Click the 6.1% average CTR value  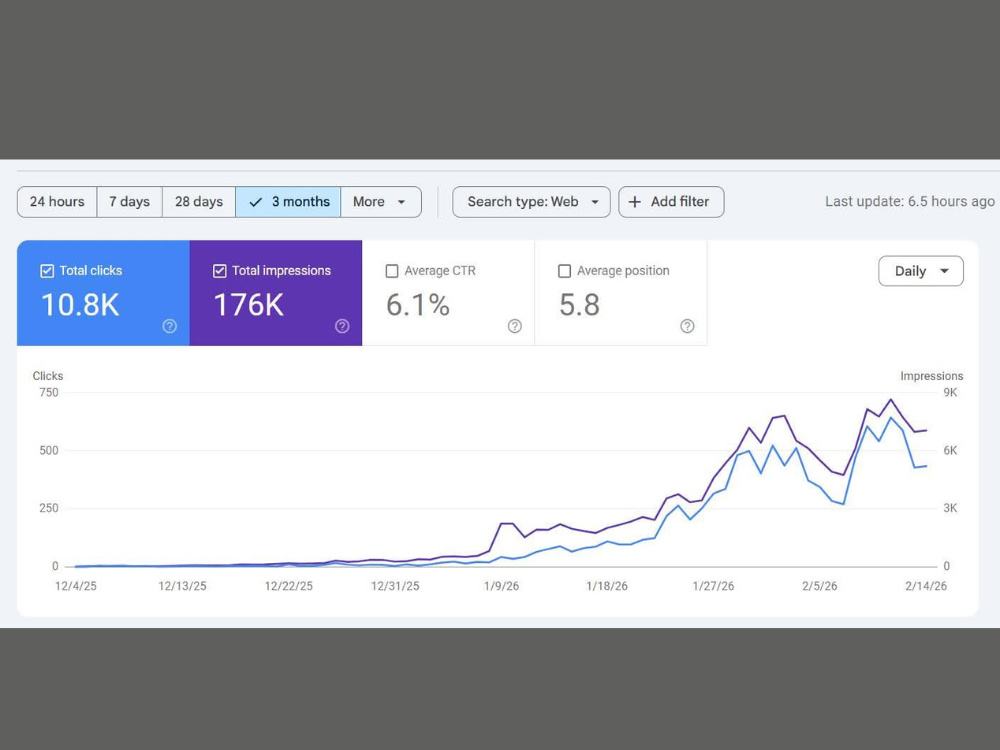click(x=418, y=305)
